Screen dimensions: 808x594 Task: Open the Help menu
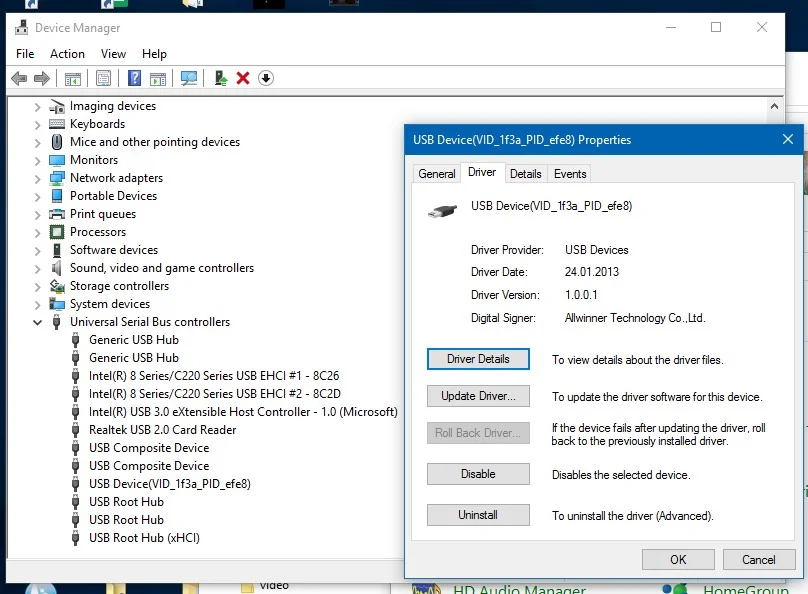click(x=154, y=54)
